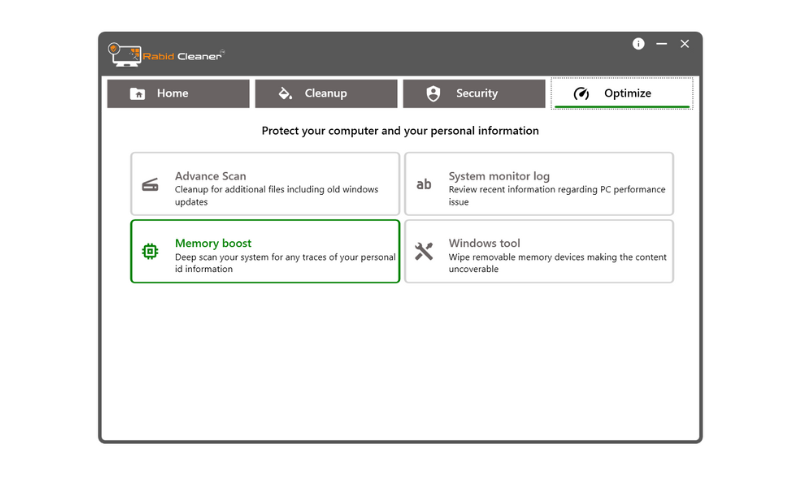Minimize the Rabid Cleaner window
This screenshot has width=800, height=480.
tap(662, 44)
